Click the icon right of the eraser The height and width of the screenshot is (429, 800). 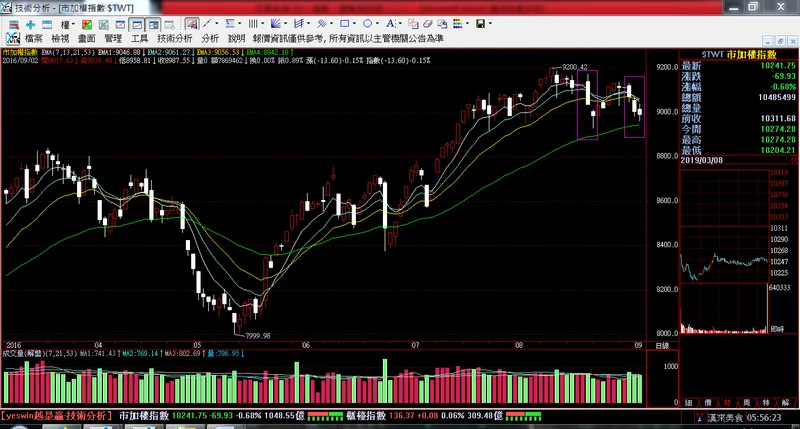pyautogui.click(x=442, y=24)
